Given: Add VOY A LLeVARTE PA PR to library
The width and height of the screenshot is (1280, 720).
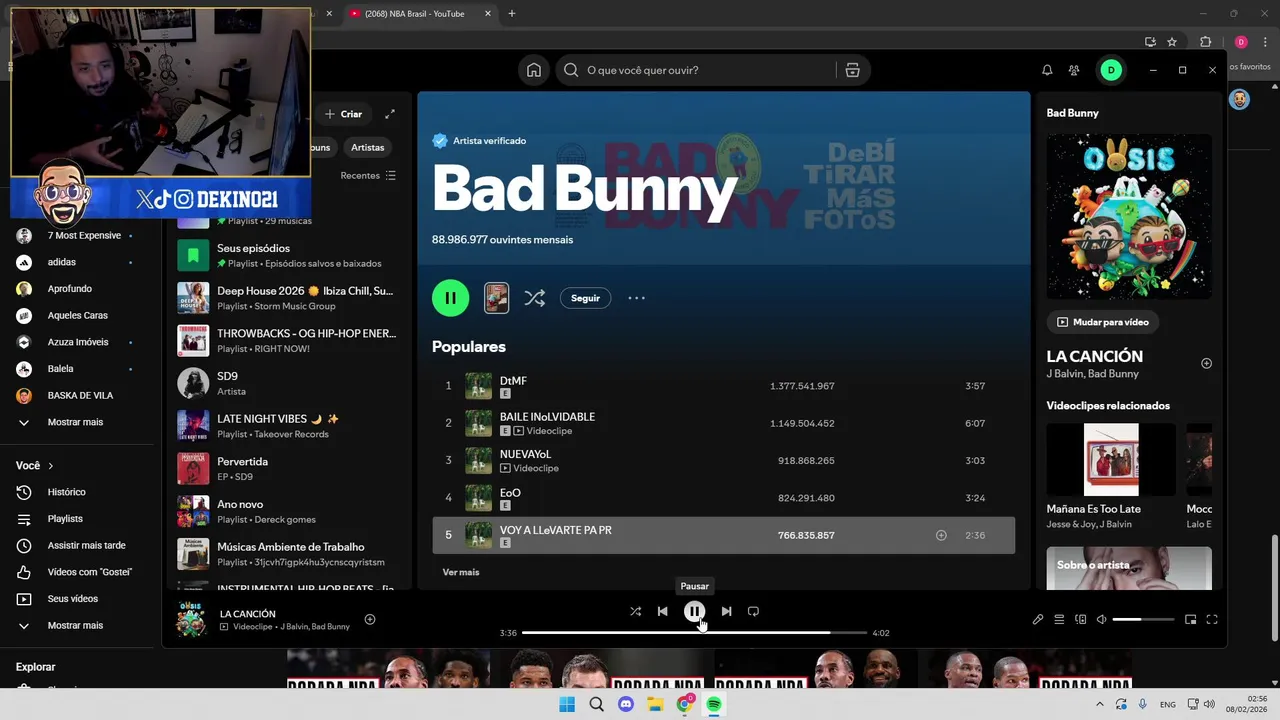Looking at the screenshot, I should coord(941,535).
